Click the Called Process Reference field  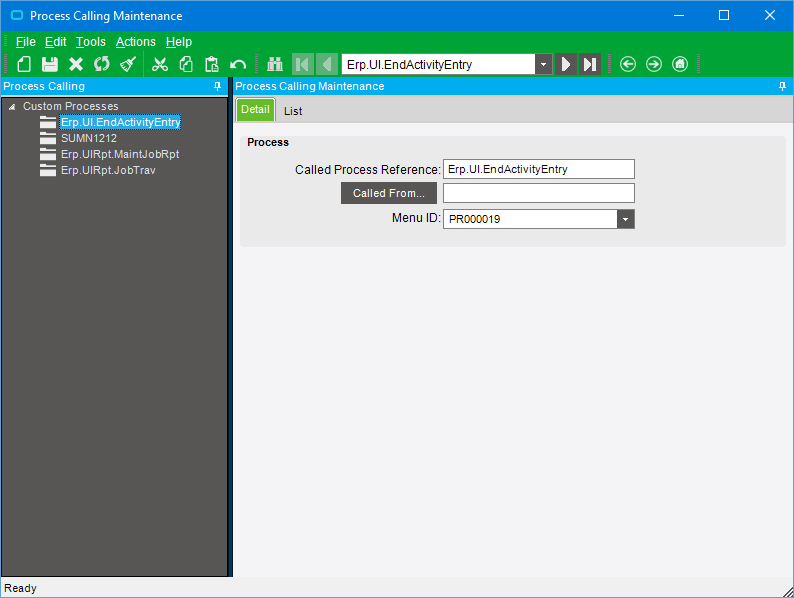[x=539, y=169]
